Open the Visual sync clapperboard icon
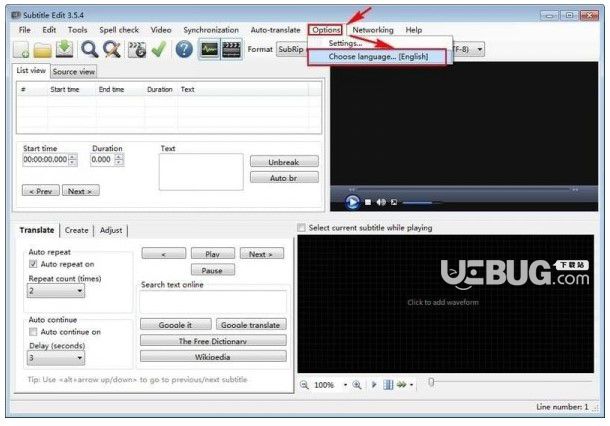The width and height of the screenshot is (610, 426). click(137, 49)
